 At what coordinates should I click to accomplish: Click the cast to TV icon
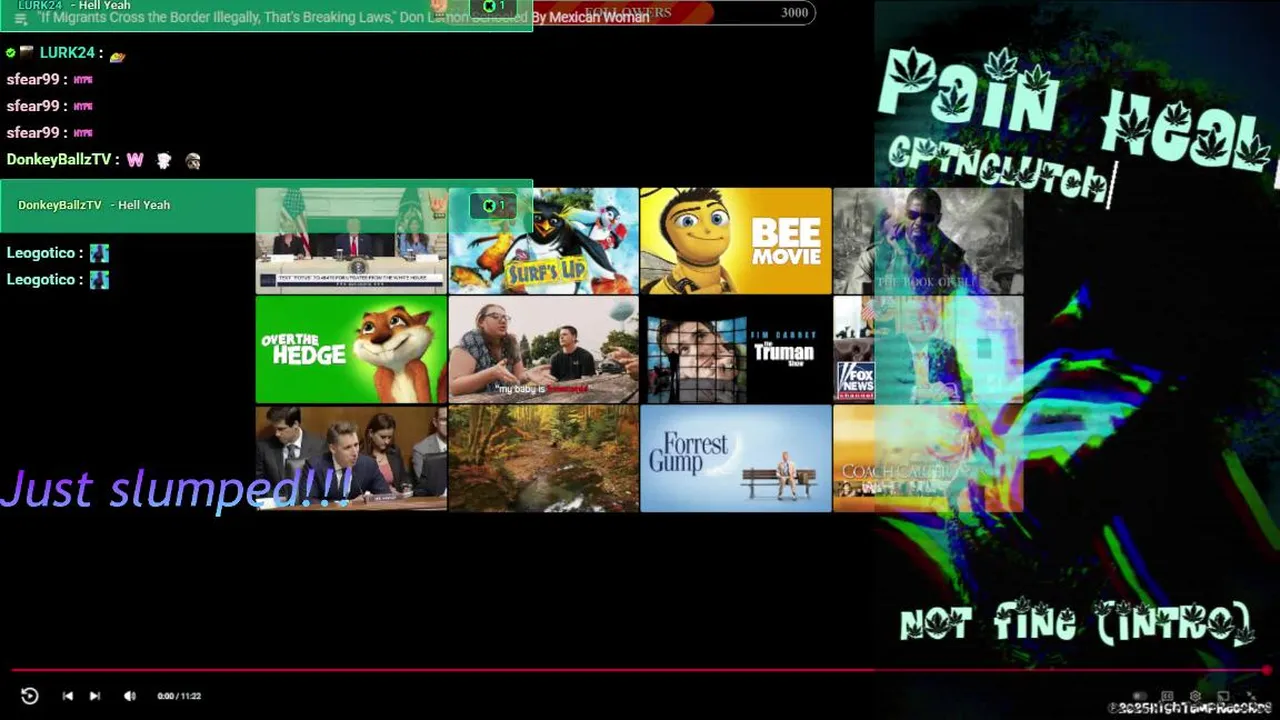(1222, 696)
